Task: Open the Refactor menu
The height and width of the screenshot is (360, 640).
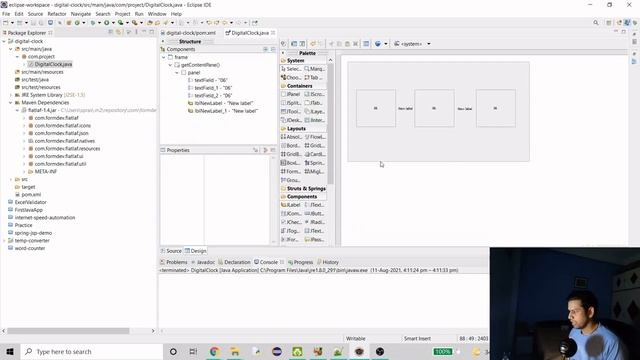Action: tap(57, 14)
